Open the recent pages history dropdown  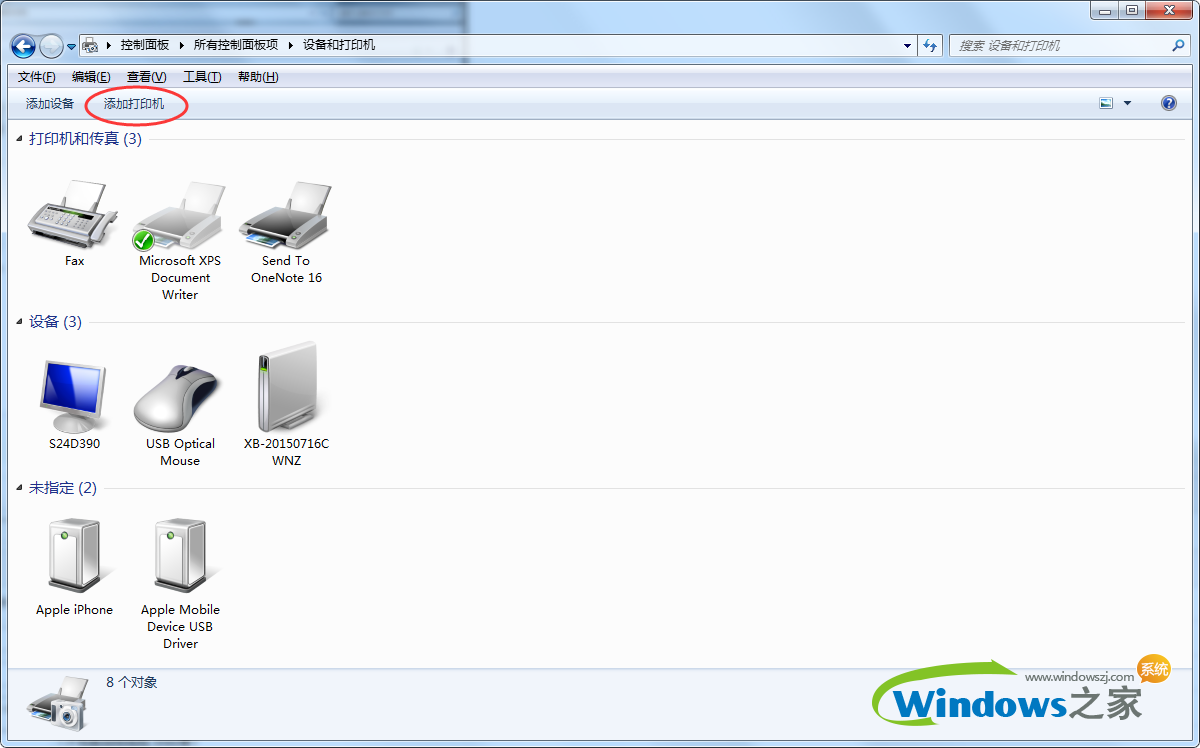coord(72,47)
